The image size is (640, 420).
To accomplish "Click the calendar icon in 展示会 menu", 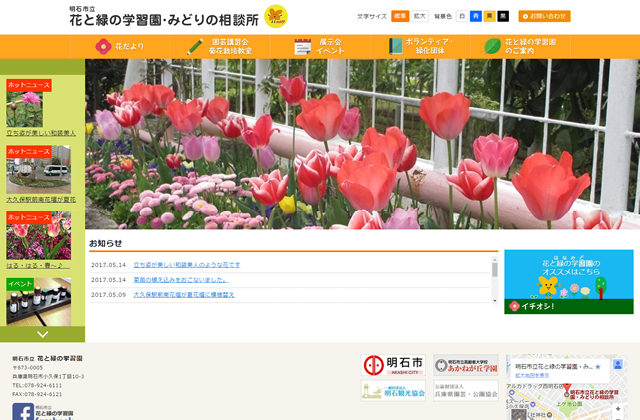I will pyautogui.click(x=302, y=47).
